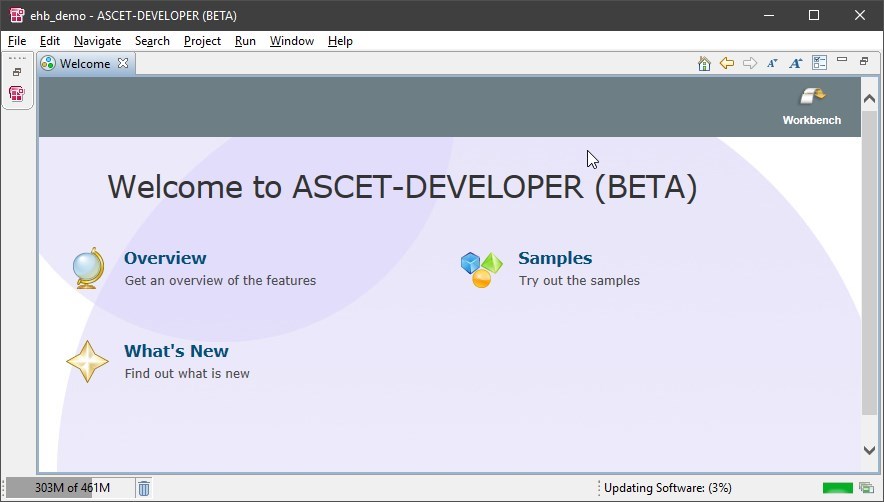Magnify font size in Welcome toolbar
Viewport: 884px width, 502px height.
(796, 63)
